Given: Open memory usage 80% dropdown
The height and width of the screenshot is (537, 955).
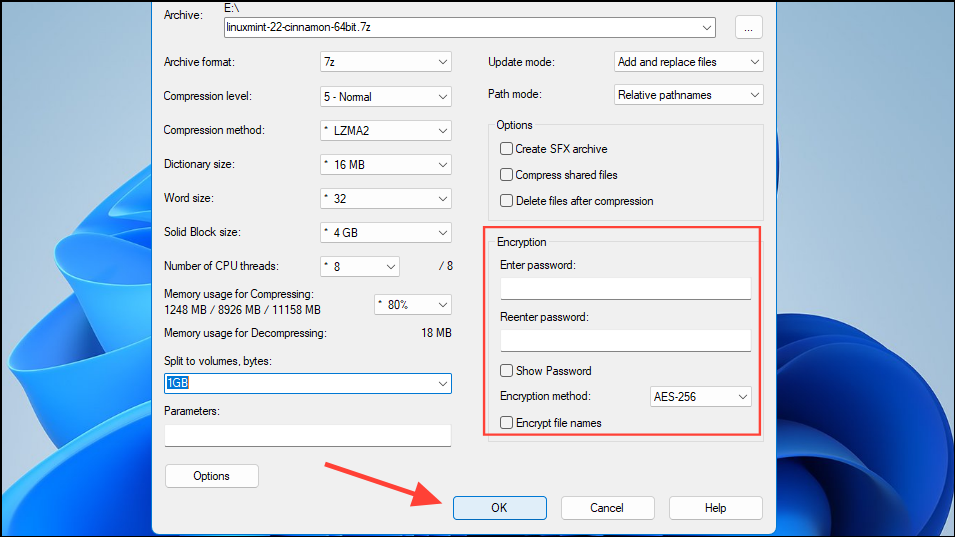Looking at the screenshot, I should coord(413,304).
